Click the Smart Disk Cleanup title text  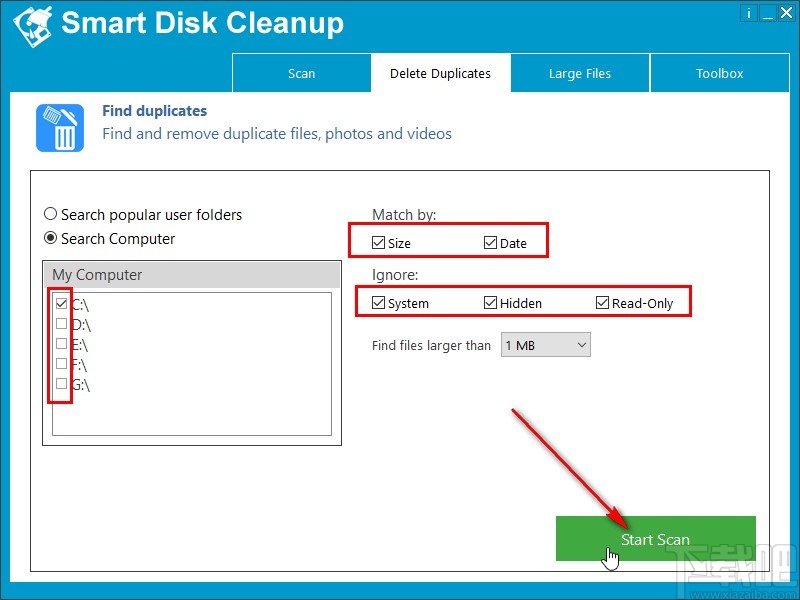[203, 23]
